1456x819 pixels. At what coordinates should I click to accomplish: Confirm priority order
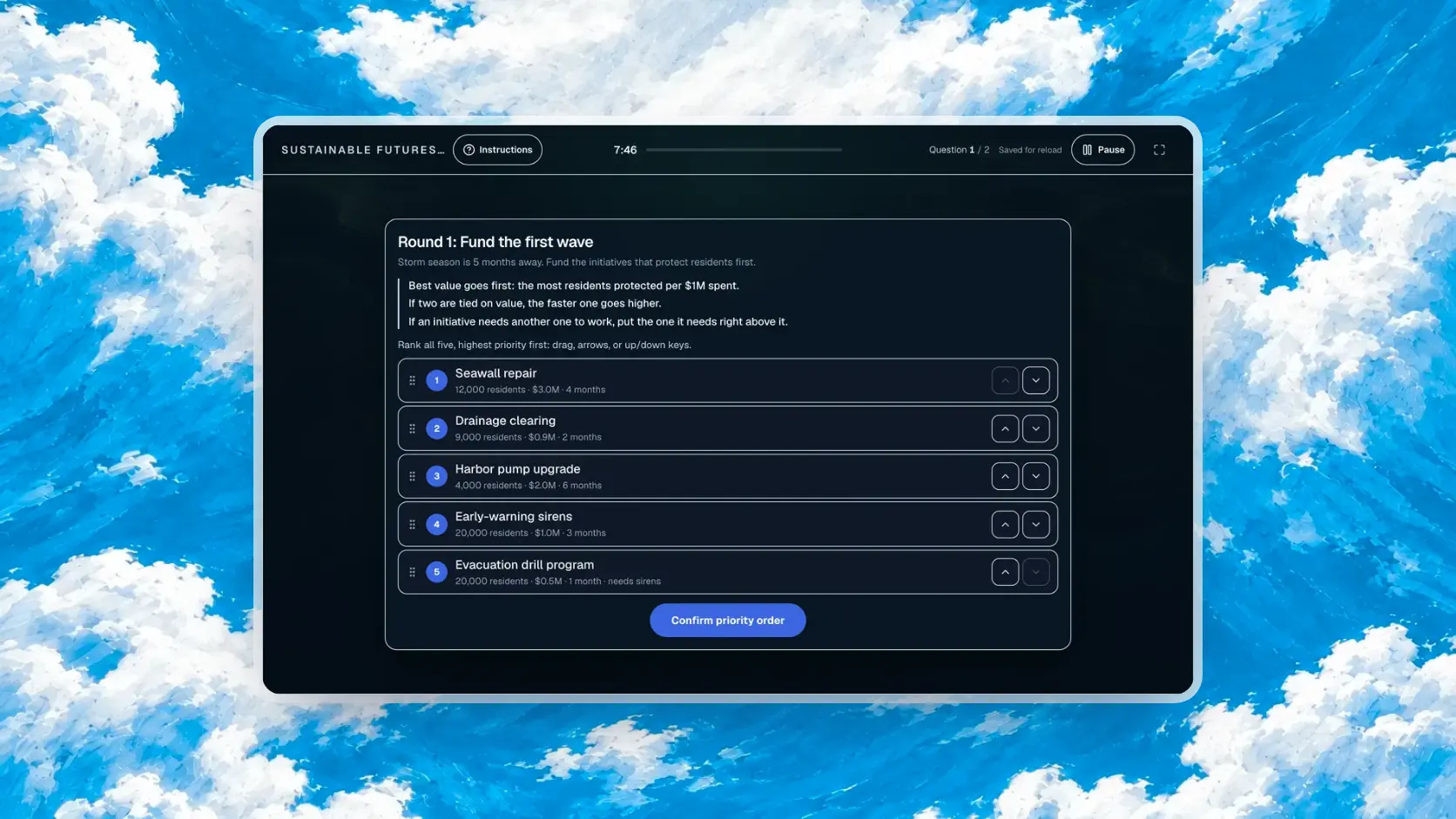(x=727, y=621)
